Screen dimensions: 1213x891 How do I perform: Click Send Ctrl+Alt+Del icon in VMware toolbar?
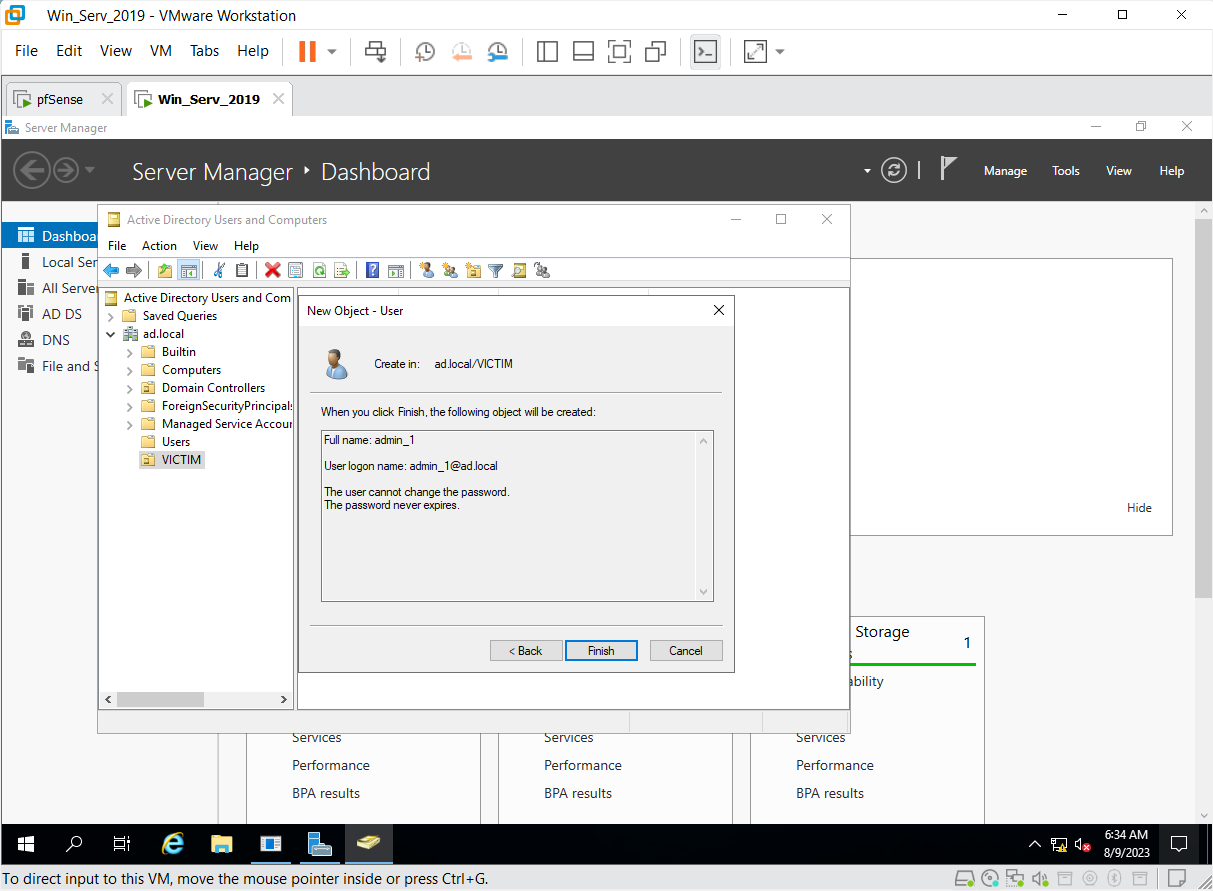pos(376,51)
